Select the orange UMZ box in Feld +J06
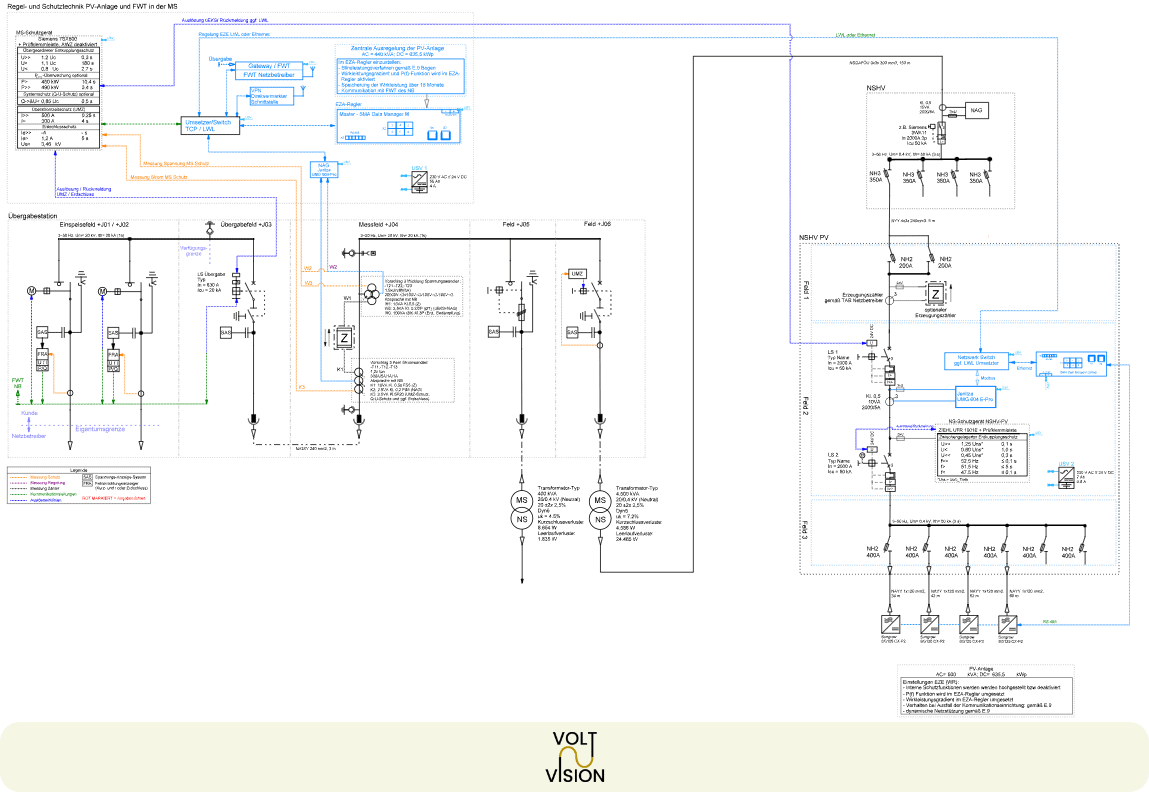1149x792 pixels. pyautogui.click(x=577, y=274)
